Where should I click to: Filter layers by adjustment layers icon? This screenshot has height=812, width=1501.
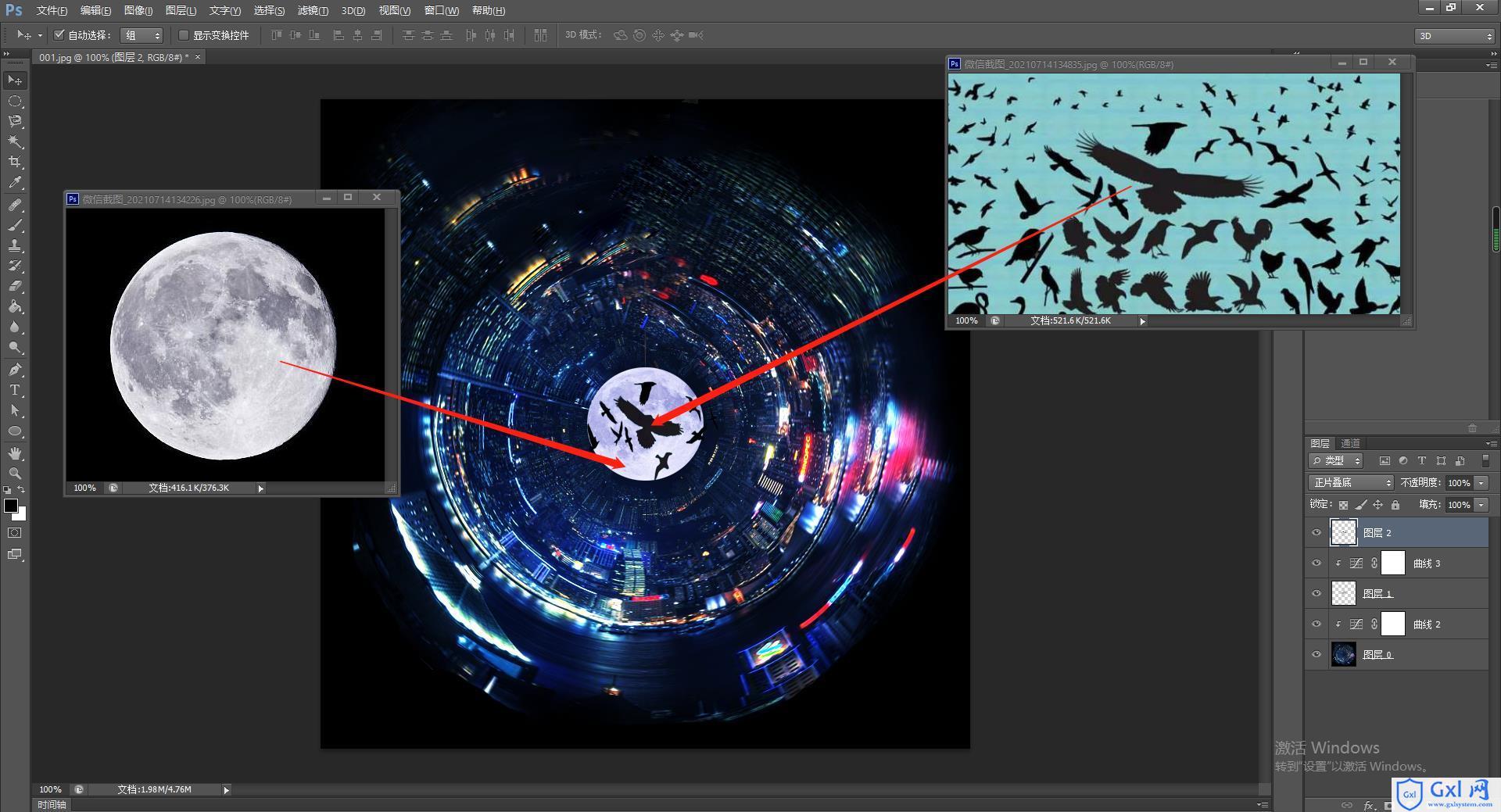(x=1403, y=461)
